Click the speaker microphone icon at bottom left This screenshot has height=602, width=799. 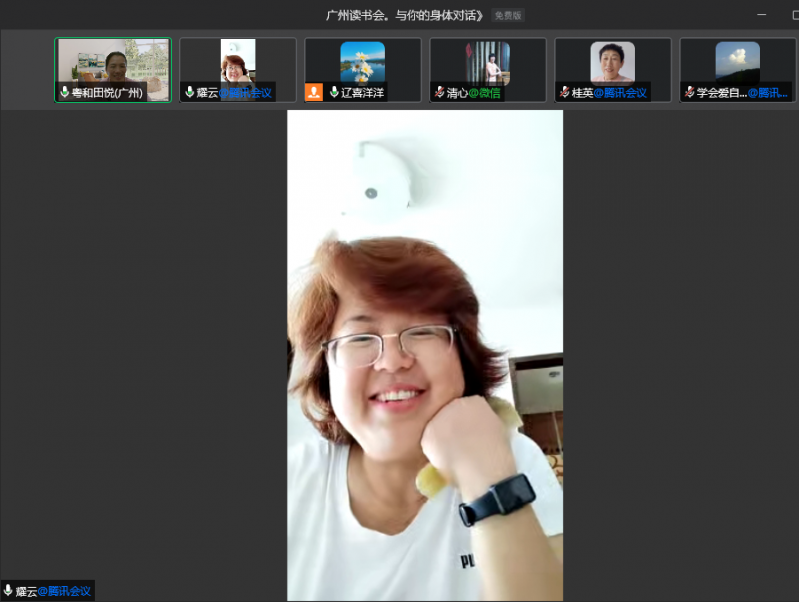click(x=8, y=591)
